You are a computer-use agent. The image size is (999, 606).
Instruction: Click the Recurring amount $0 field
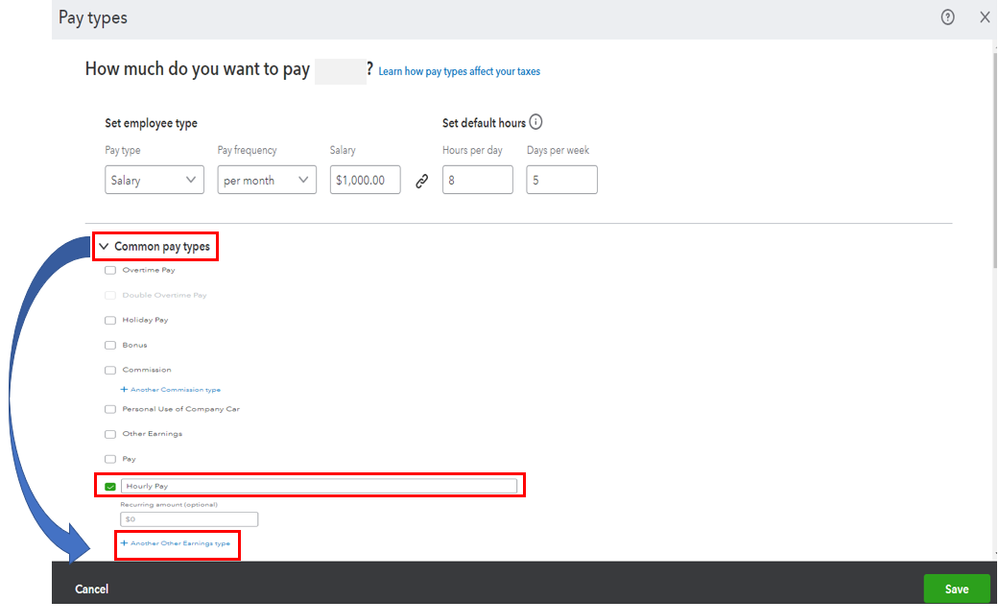tap(189, 519)
